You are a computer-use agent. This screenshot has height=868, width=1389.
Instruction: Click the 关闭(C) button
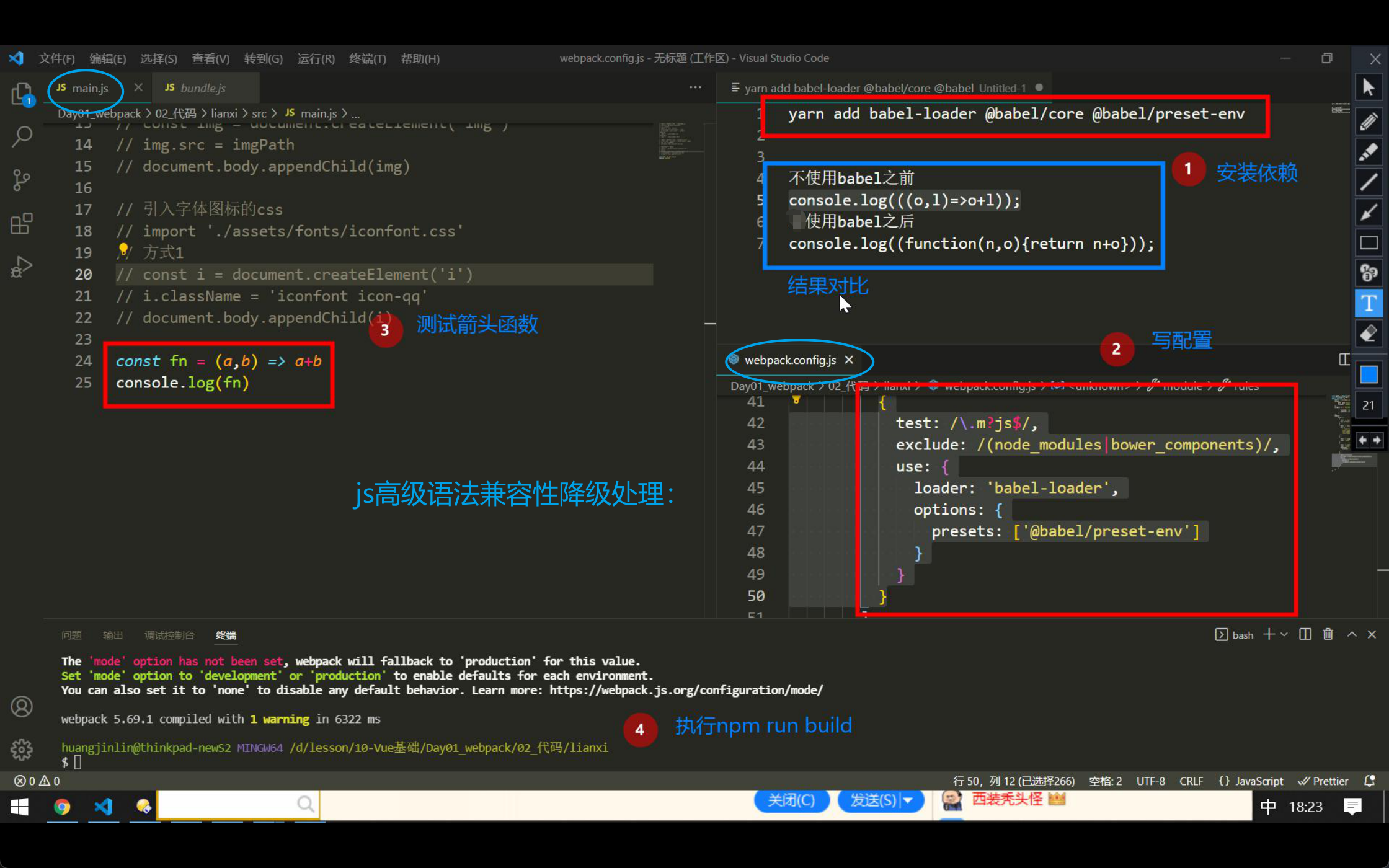coord(791,800)
